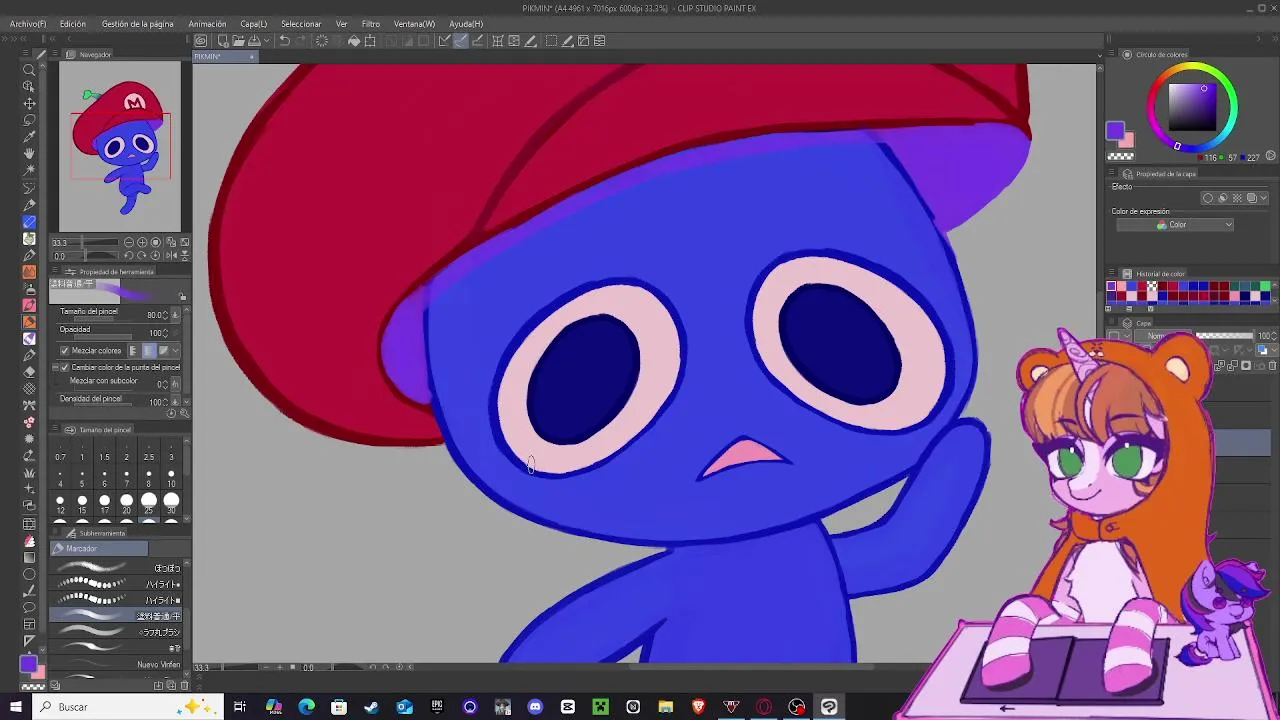Fill using the paint bucket toolbar icon

pos(354,40)
